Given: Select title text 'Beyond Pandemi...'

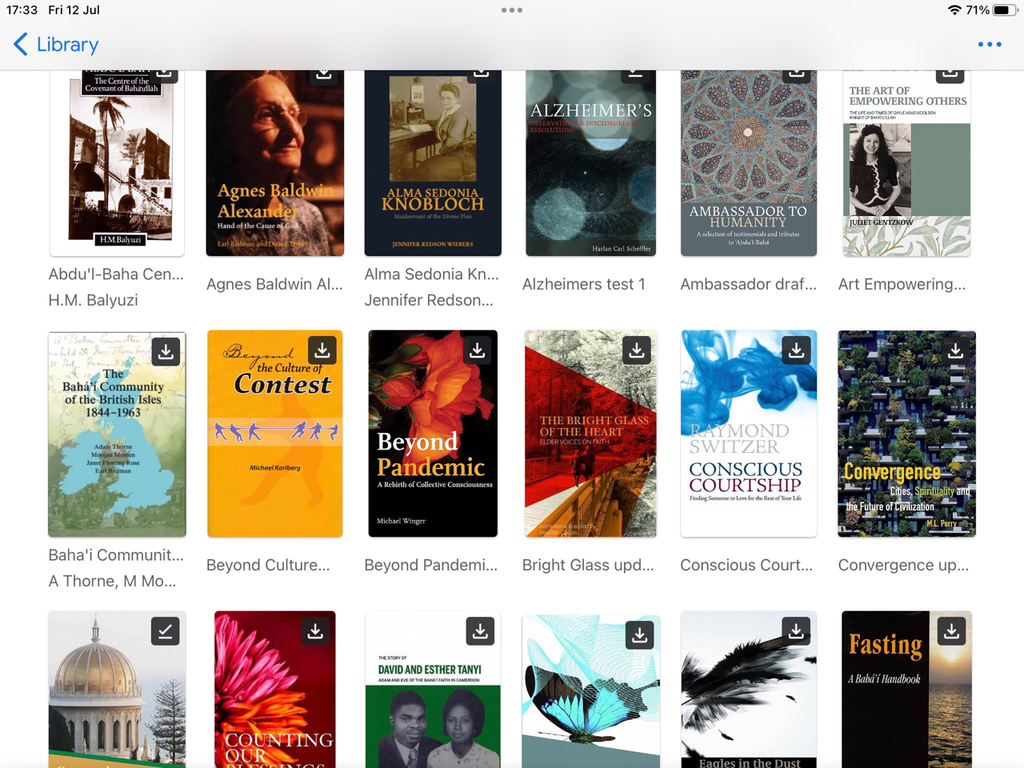Looking at the screenshot, I should (x=431, y=565).
